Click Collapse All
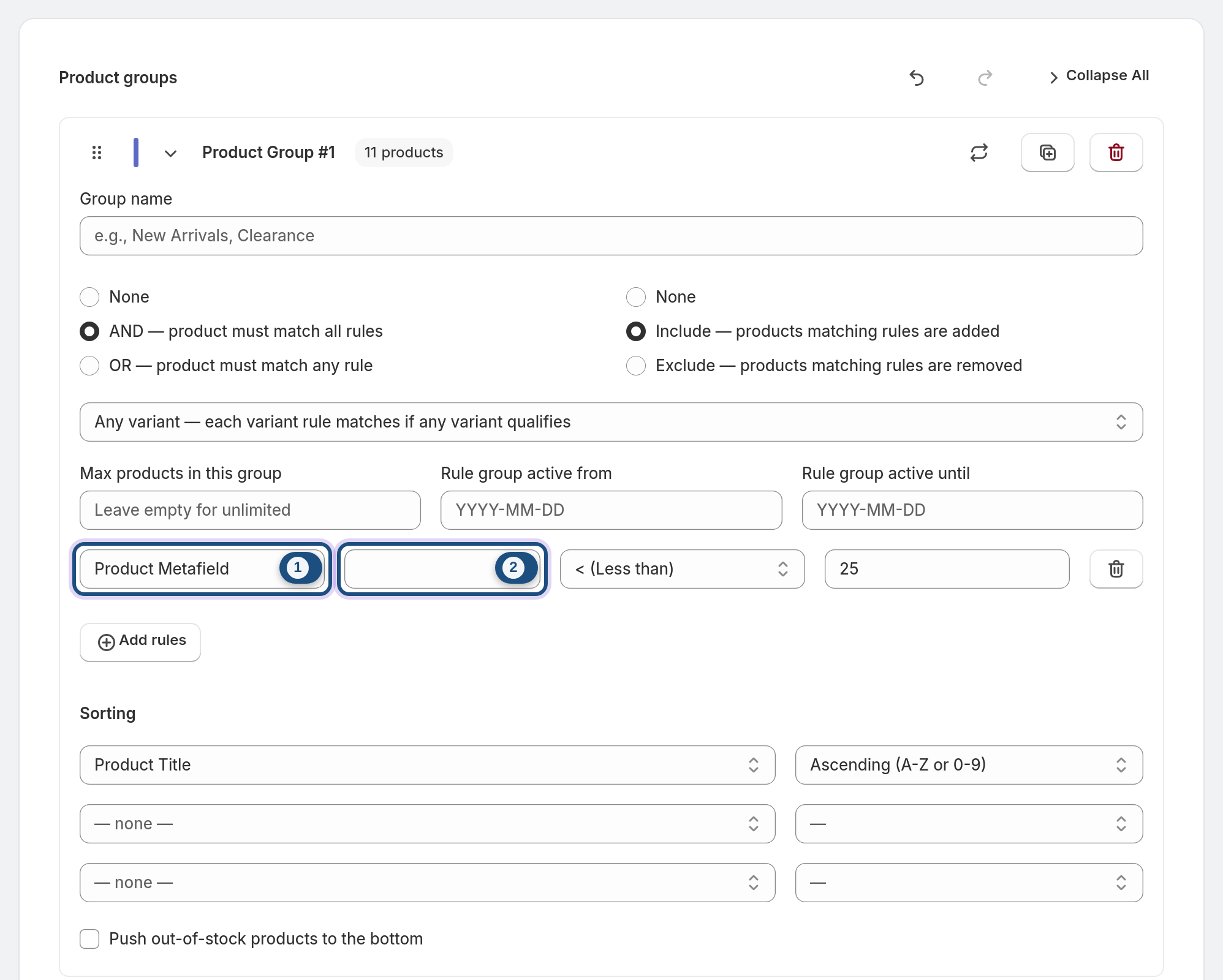Image resolution: width=1223 pixels, height=980 pixels. (1099, 76)
